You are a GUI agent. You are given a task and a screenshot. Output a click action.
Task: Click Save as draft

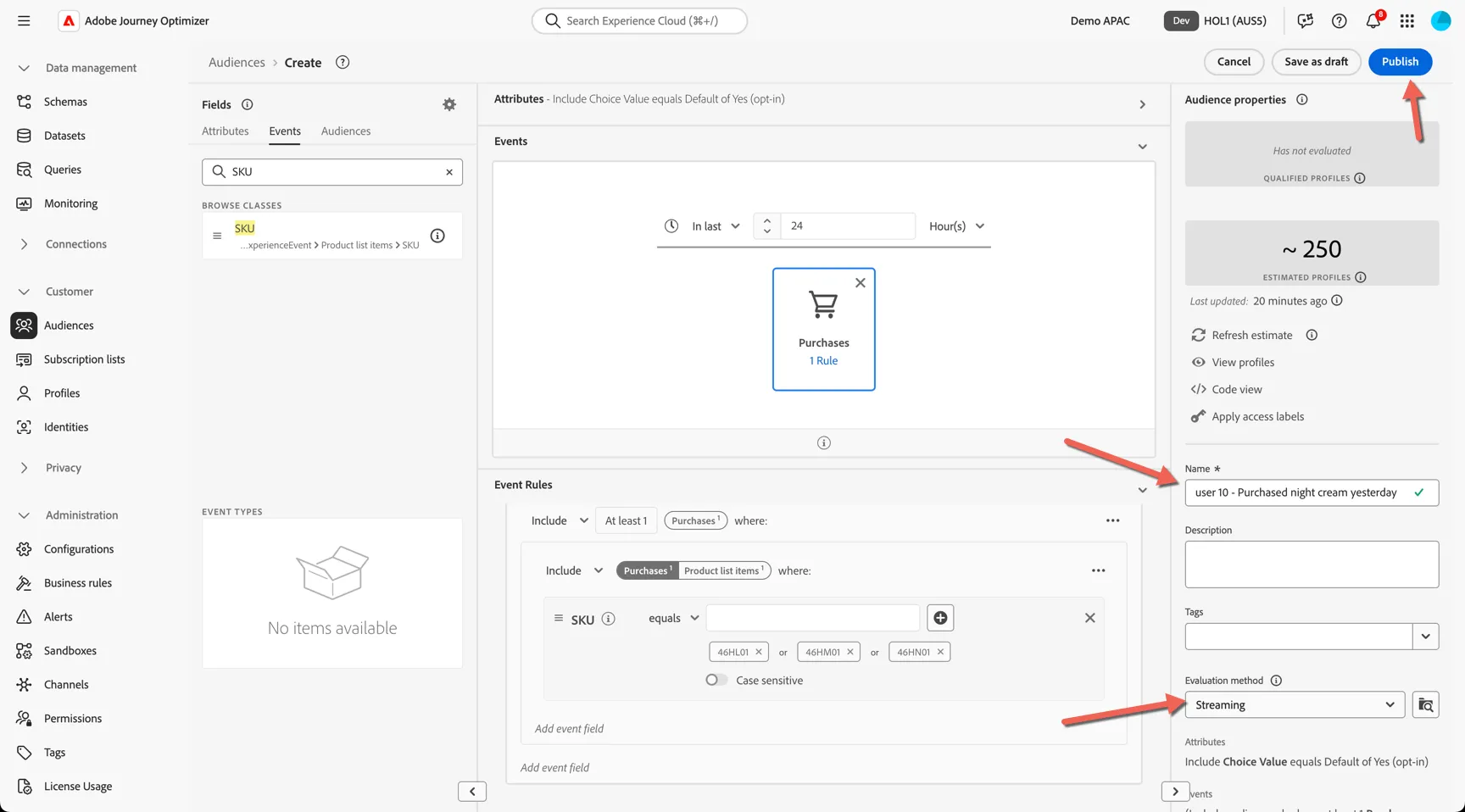(1316, 62)
